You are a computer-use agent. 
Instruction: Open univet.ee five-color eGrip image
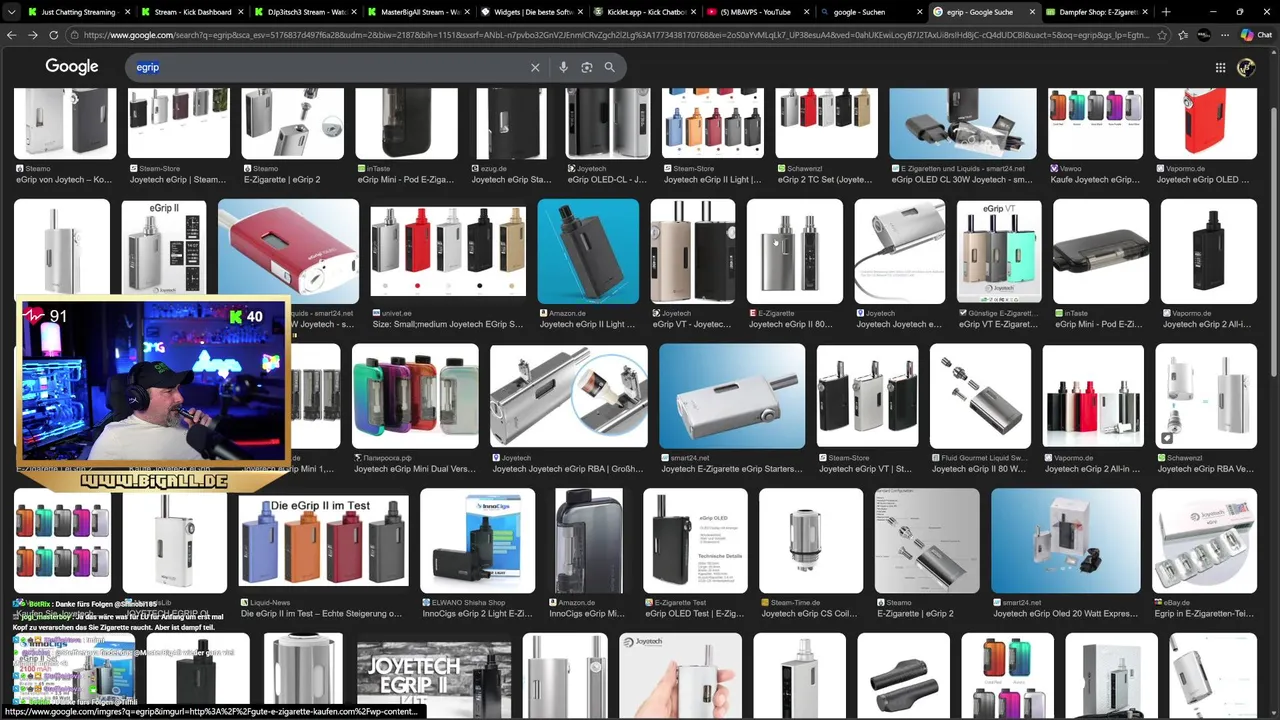point(448,251)
